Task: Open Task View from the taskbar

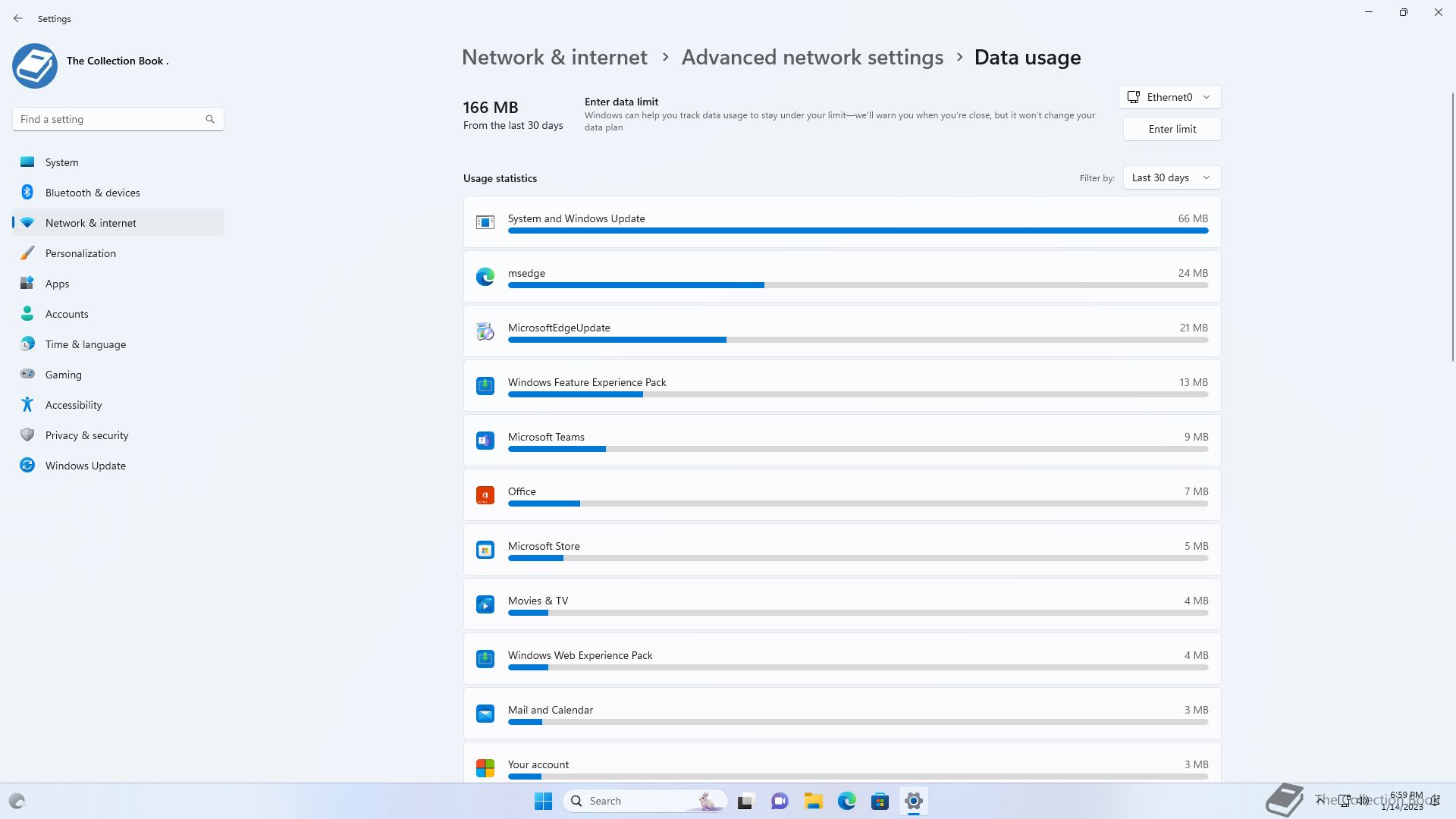Action: 747,801
